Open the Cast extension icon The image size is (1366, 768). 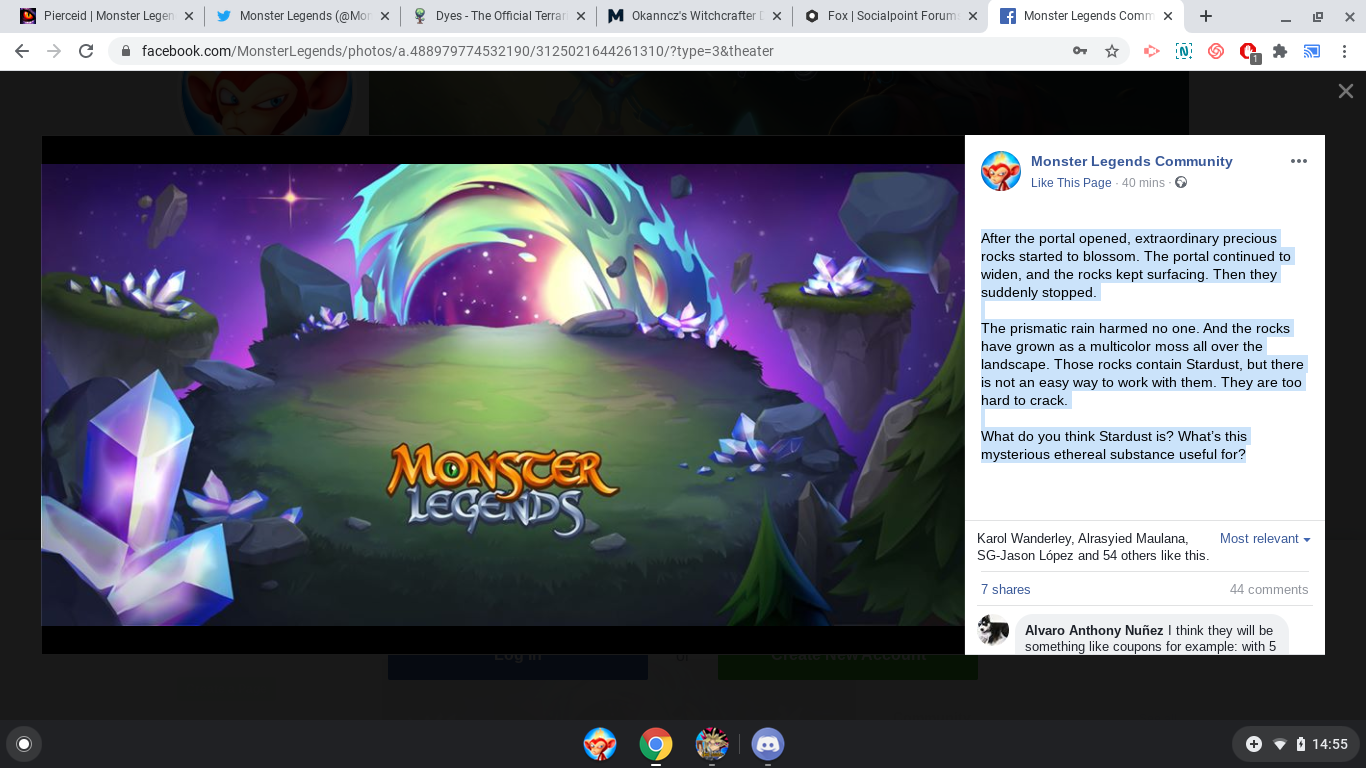(x=1312, y=51)
